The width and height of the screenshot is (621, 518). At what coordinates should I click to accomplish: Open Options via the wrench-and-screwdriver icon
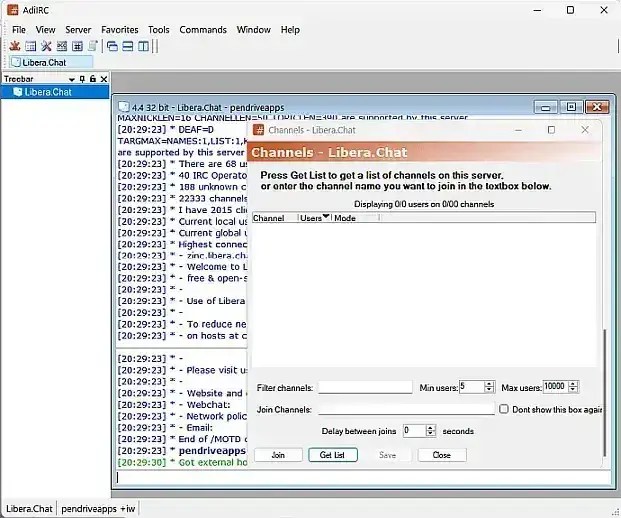click(46, 46)
